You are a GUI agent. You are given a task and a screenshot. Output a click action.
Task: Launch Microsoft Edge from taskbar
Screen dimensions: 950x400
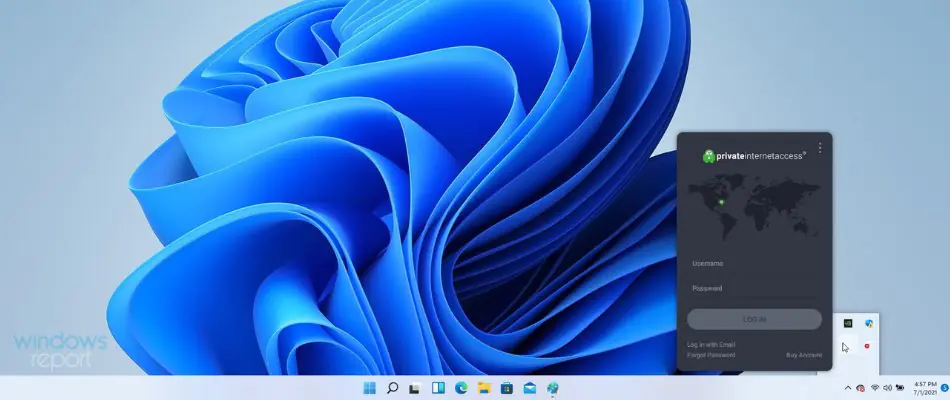(x=461, y=388)
